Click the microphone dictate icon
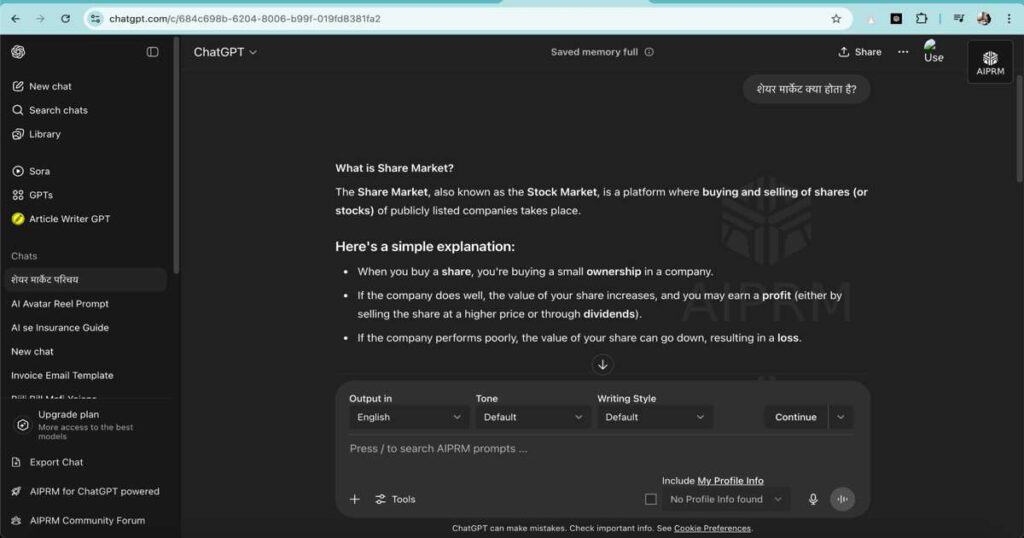This screenshot has width=1024, height=538. (x=813, y=499)
